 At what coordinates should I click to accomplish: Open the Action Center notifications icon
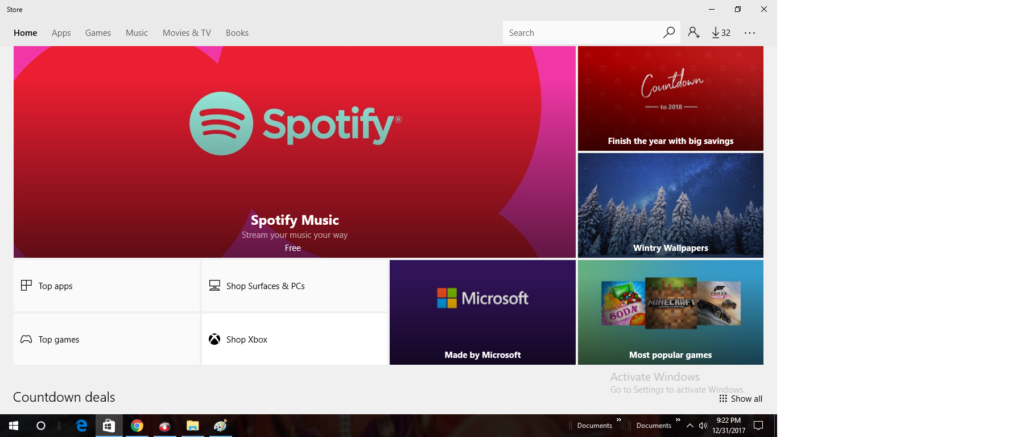[758, 426]
